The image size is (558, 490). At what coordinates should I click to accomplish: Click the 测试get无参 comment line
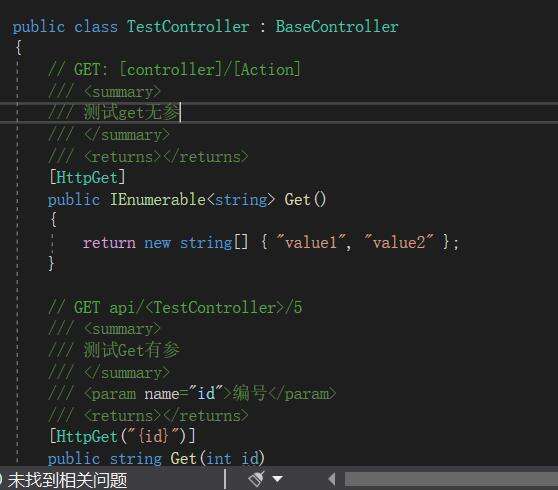114,113
